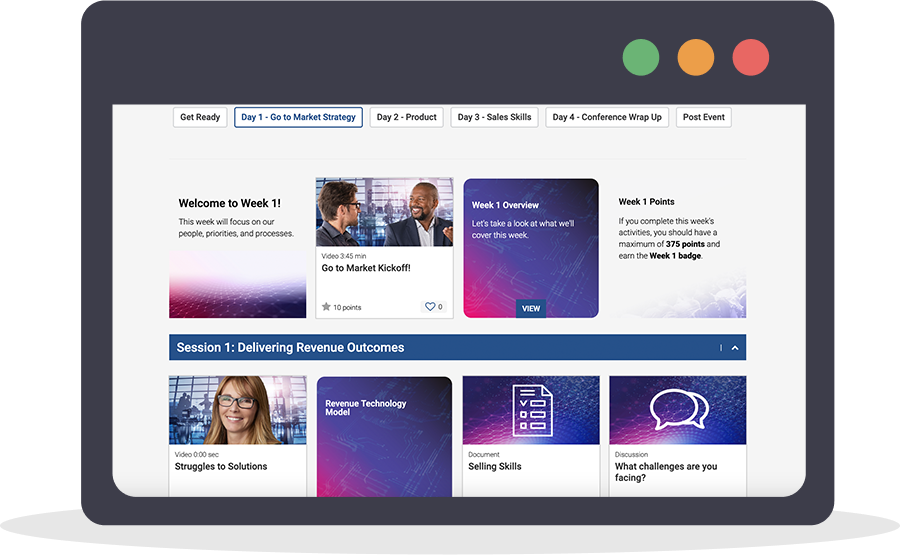Open the Selling Skills document checklist icon

tap(531, 410)
